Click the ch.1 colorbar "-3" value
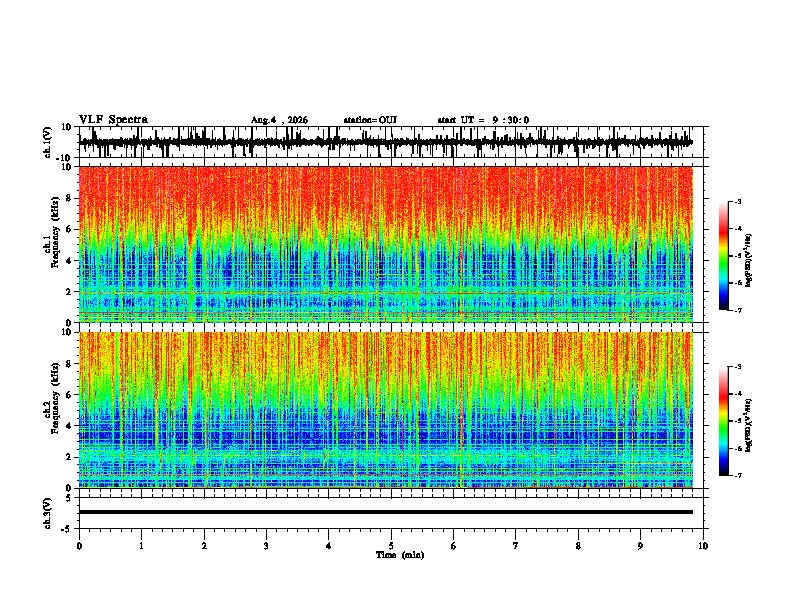 737,201
